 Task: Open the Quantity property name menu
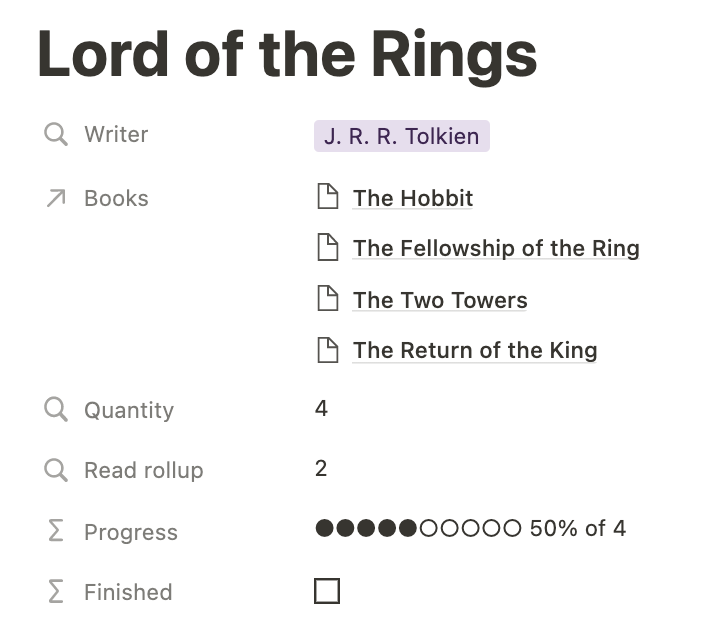coord(129,410)
